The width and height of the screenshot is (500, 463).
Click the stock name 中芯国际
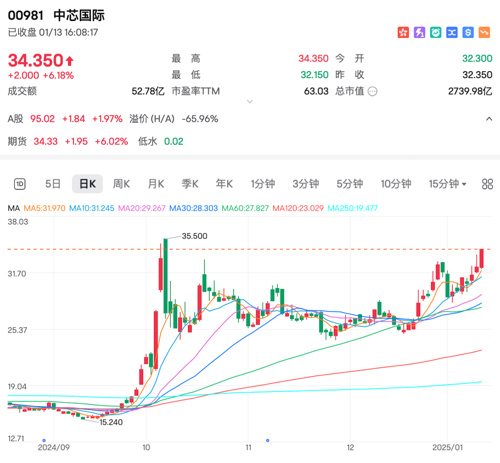pyautogui.click(x=79, y=15)
